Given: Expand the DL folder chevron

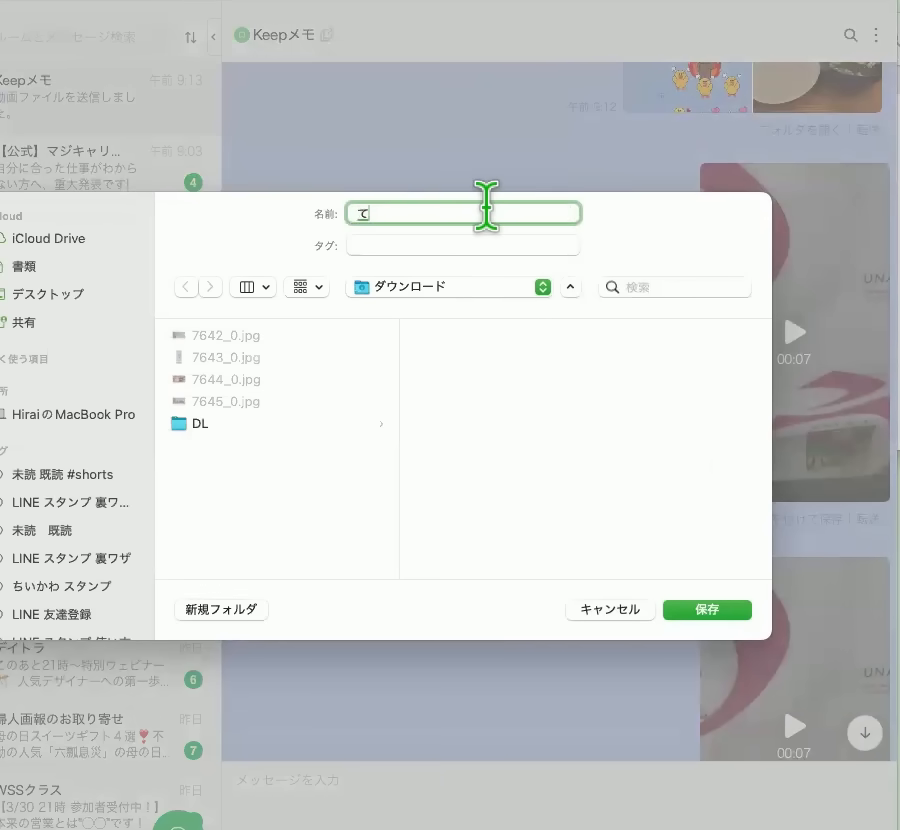Looking at the screenshot, I should (381, 424).
